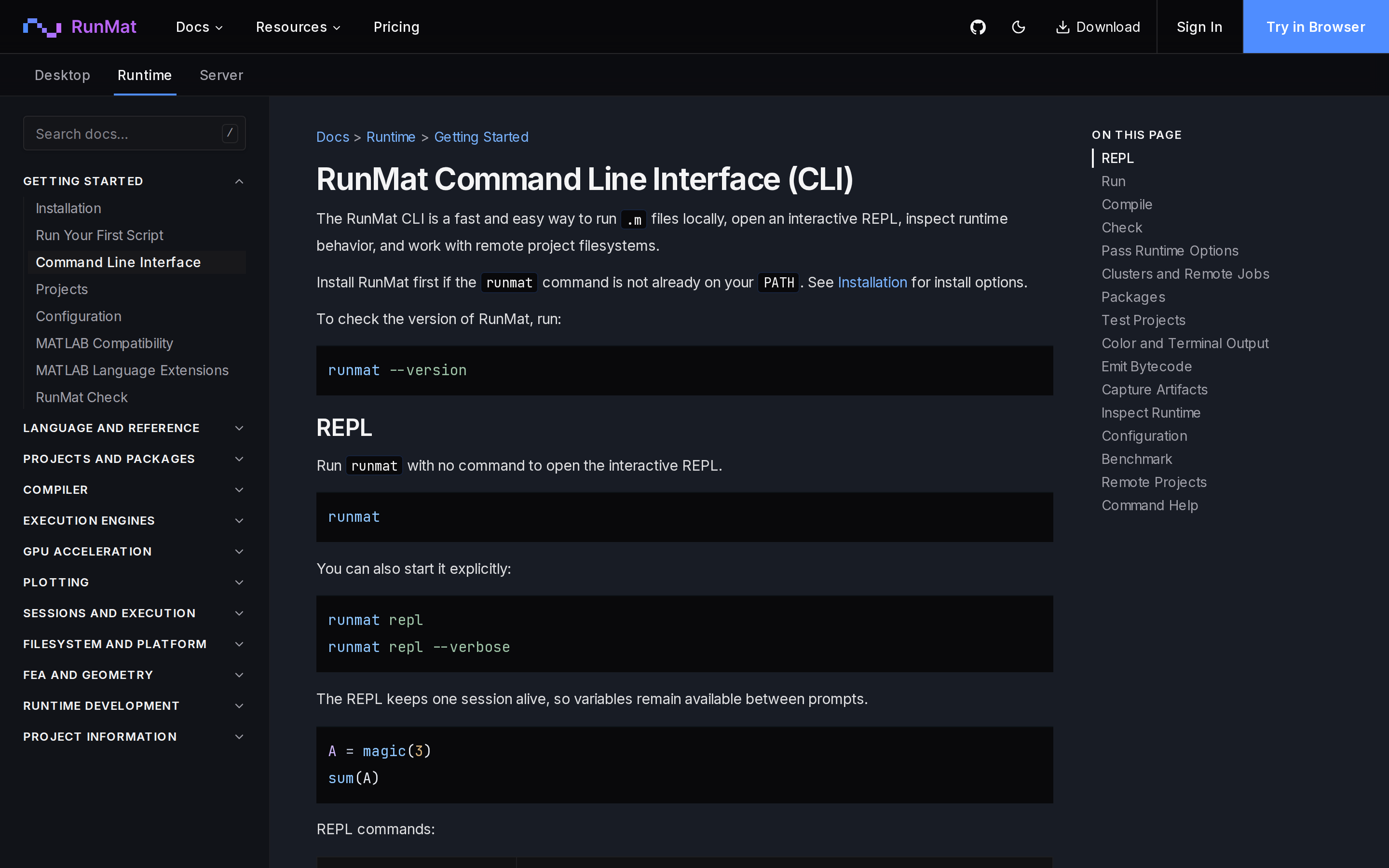The width and height of the screenshot is (1389, 868).
Task: Click the 'runmat --version' code line
Action: tap(397, 370)
